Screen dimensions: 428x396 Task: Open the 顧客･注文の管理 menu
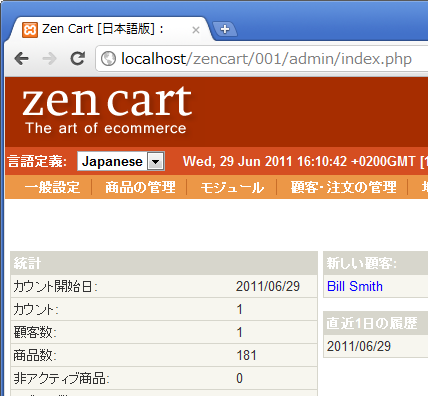click(344, 187)
